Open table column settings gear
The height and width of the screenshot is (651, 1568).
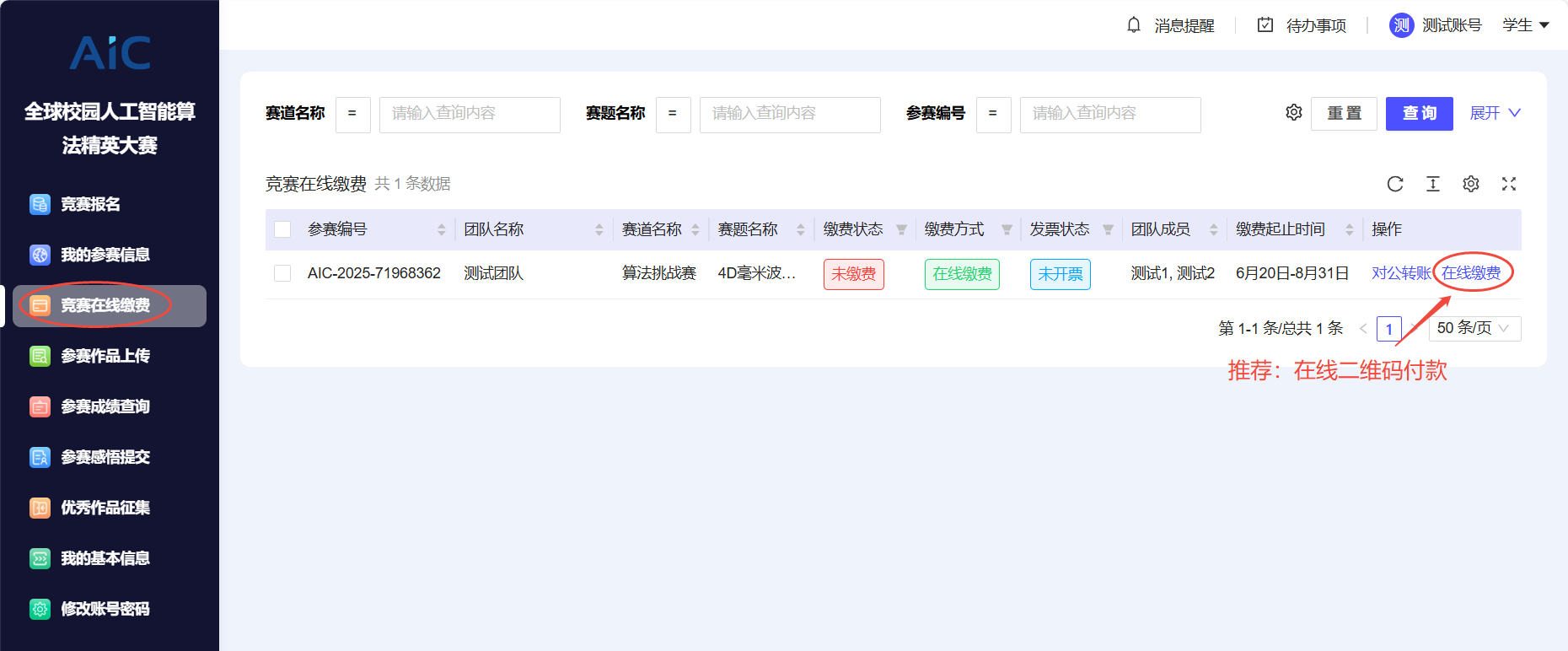tap(1471, 184)
